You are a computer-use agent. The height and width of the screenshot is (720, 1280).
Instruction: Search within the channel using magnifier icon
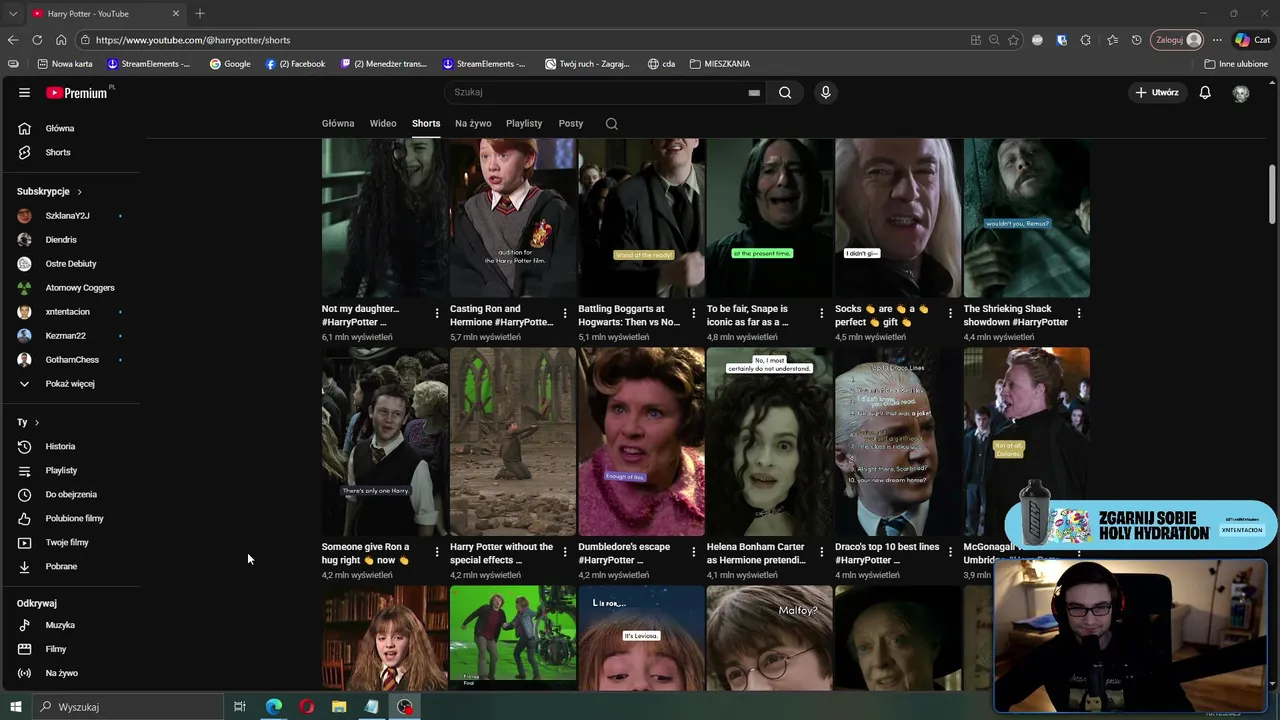pos(611,123)
